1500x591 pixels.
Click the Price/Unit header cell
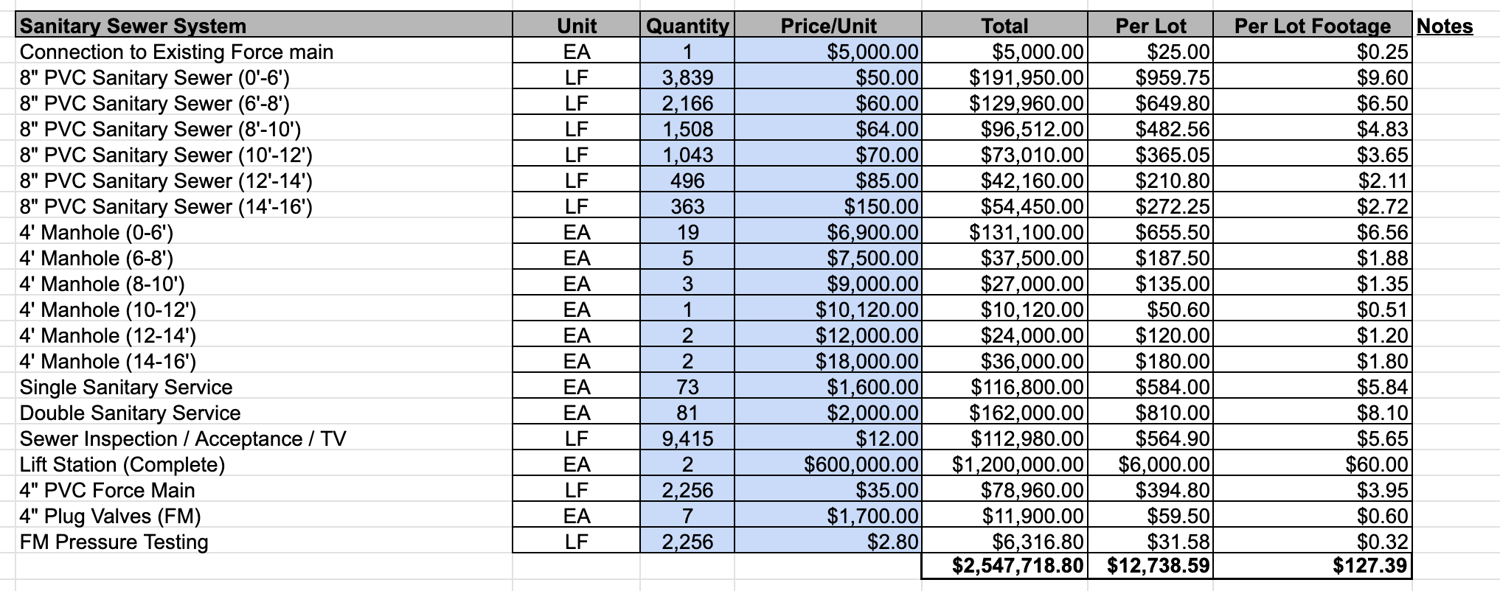tap(828, 26)
